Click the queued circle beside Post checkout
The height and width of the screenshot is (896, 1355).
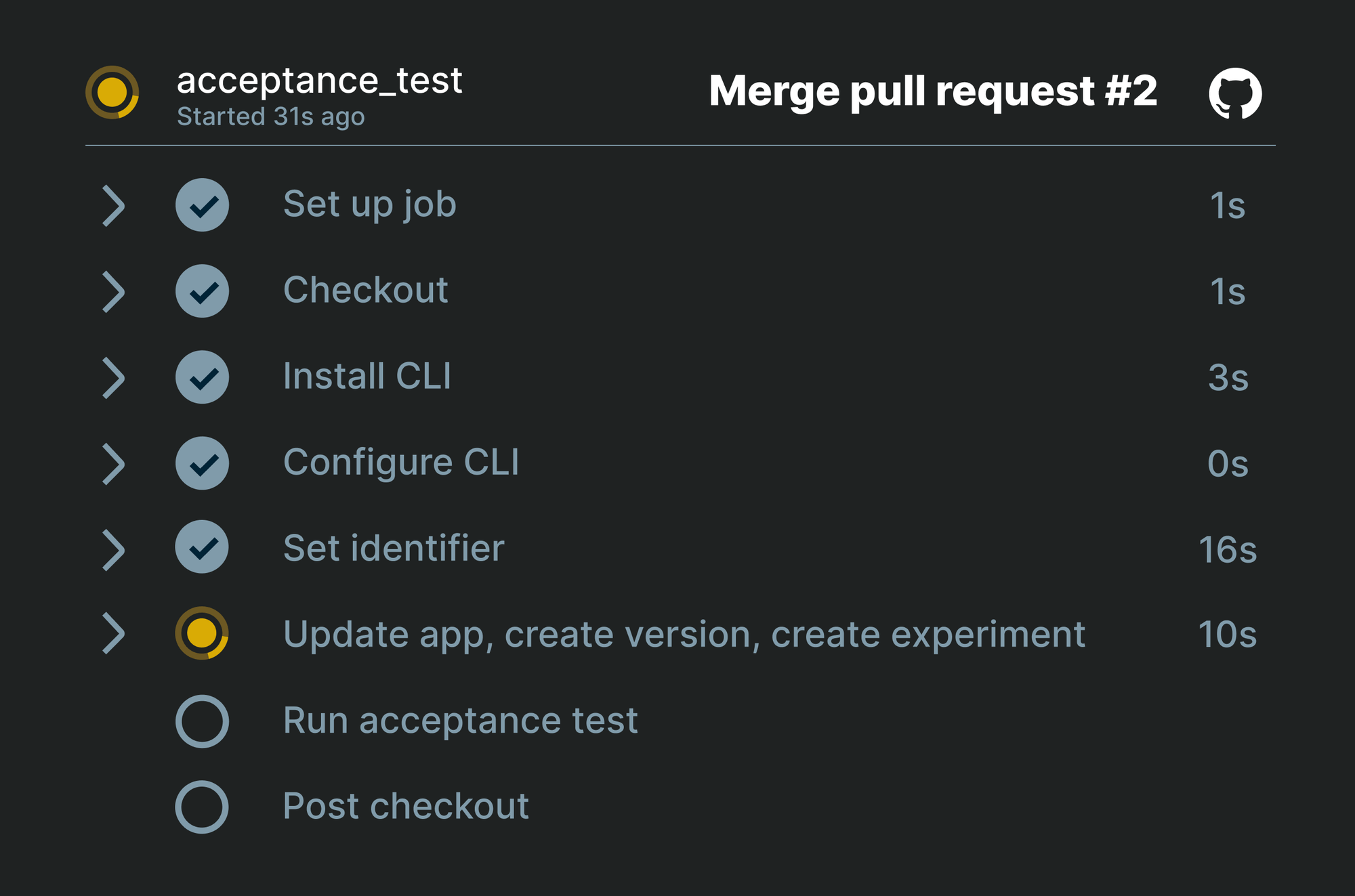coord(202,805)
